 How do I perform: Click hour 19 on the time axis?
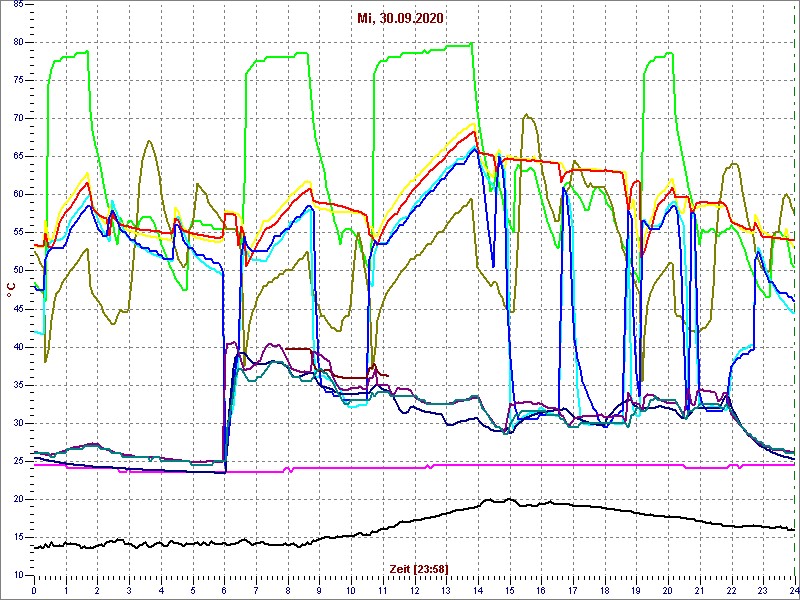pos(637,590)
